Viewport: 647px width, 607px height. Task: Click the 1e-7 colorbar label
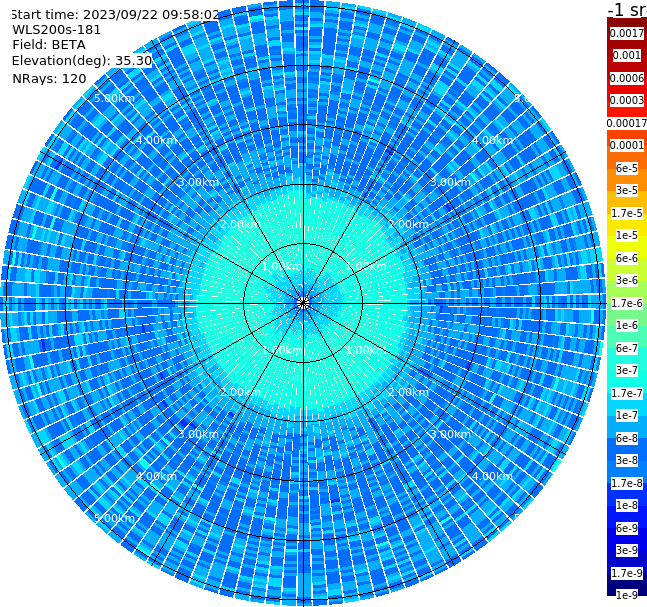627,415
